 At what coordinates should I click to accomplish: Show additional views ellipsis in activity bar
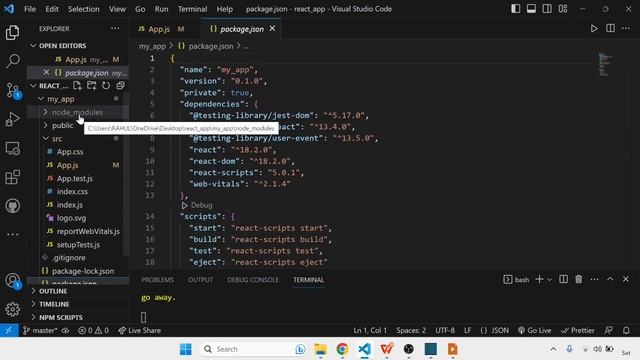pyautogui.click(x=12, y=235)
